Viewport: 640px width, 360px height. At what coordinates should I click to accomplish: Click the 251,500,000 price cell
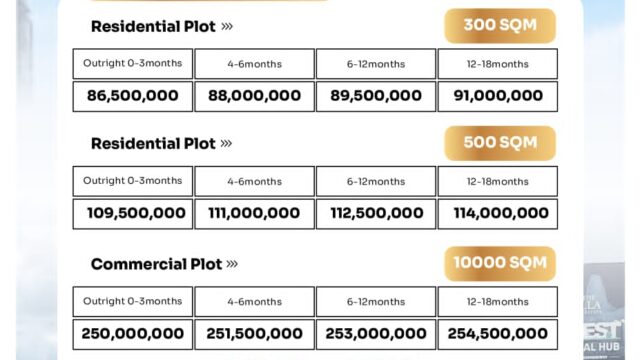[254, 334]
